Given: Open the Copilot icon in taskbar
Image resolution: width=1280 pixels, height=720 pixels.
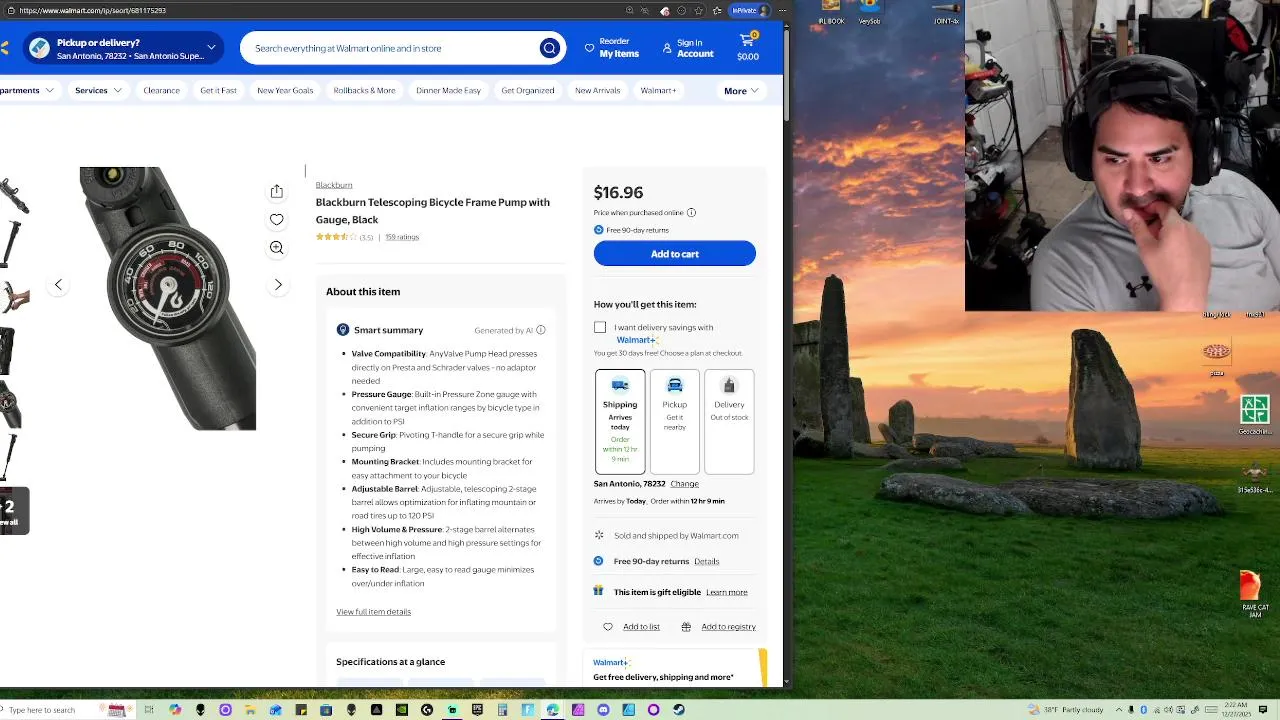Looking at the screenshot, I should point(175,710).
